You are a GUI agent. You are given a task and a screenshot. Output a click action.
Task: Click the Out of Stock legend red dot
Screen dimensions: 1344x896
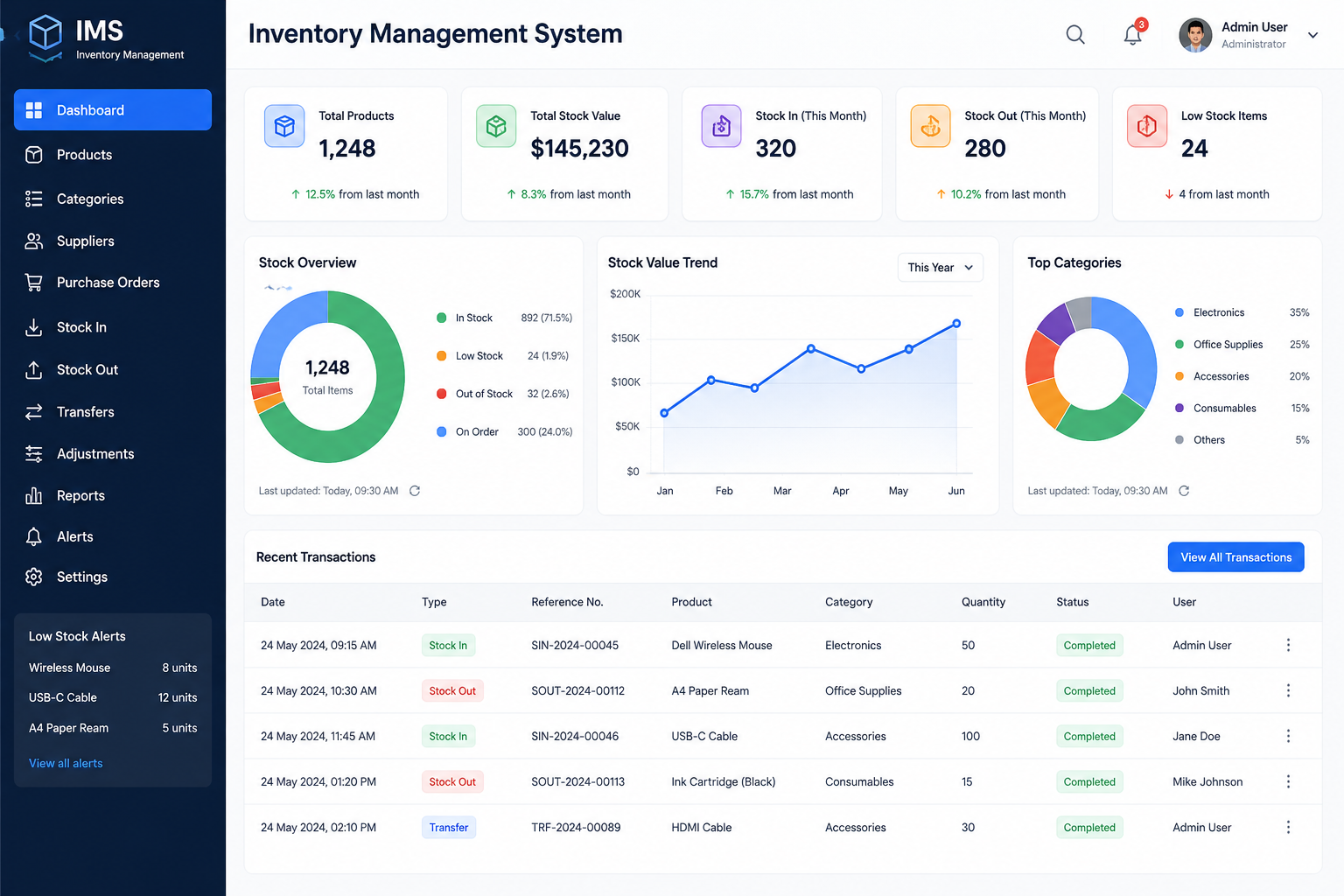442,394
